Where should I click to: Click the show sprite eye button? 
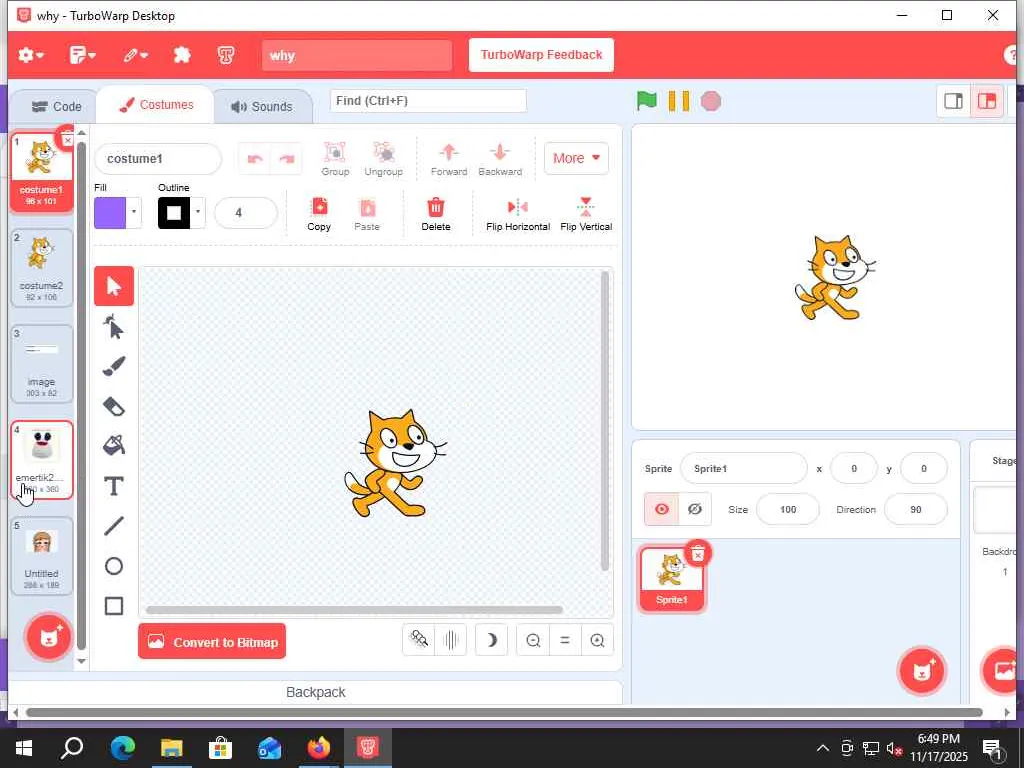[662, 509]
